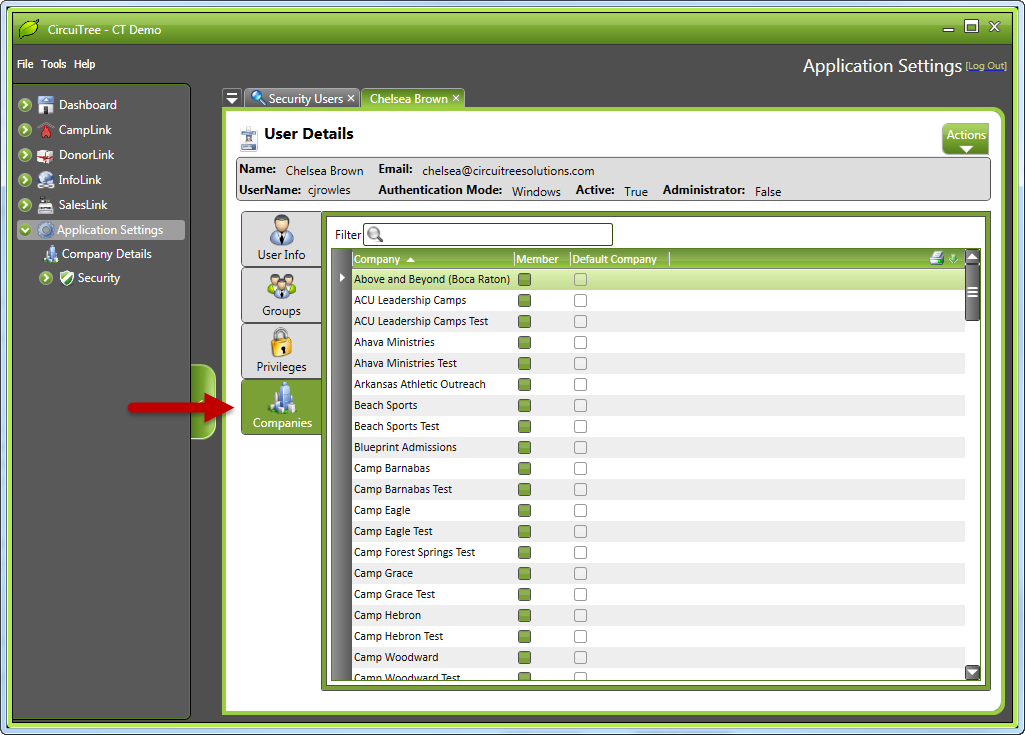Open the Tools menu
The width and height of the screenshot is (1025, 735).
tap(54, 64)
